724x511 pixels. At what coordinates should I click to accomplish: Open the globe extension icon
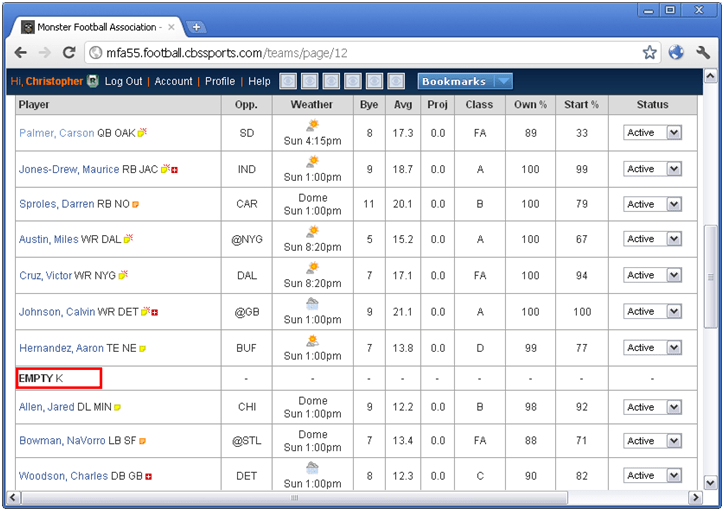tap(676, 52)
